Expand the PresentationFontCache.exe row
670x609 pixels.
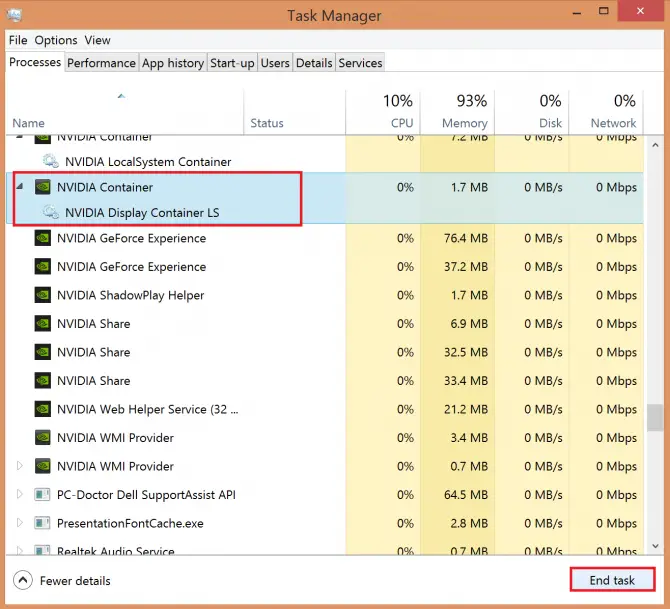(x=20, y=523)
